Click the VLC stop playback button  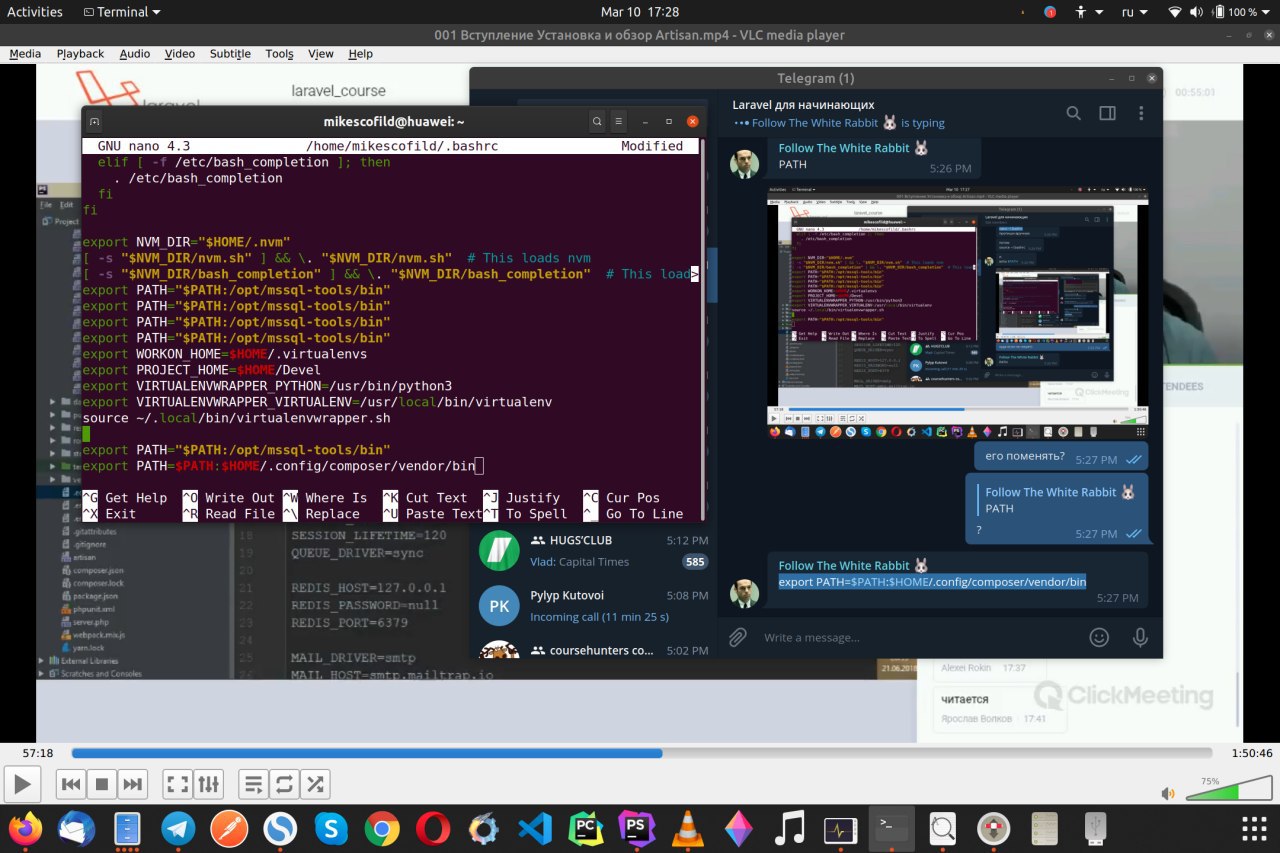101,784
